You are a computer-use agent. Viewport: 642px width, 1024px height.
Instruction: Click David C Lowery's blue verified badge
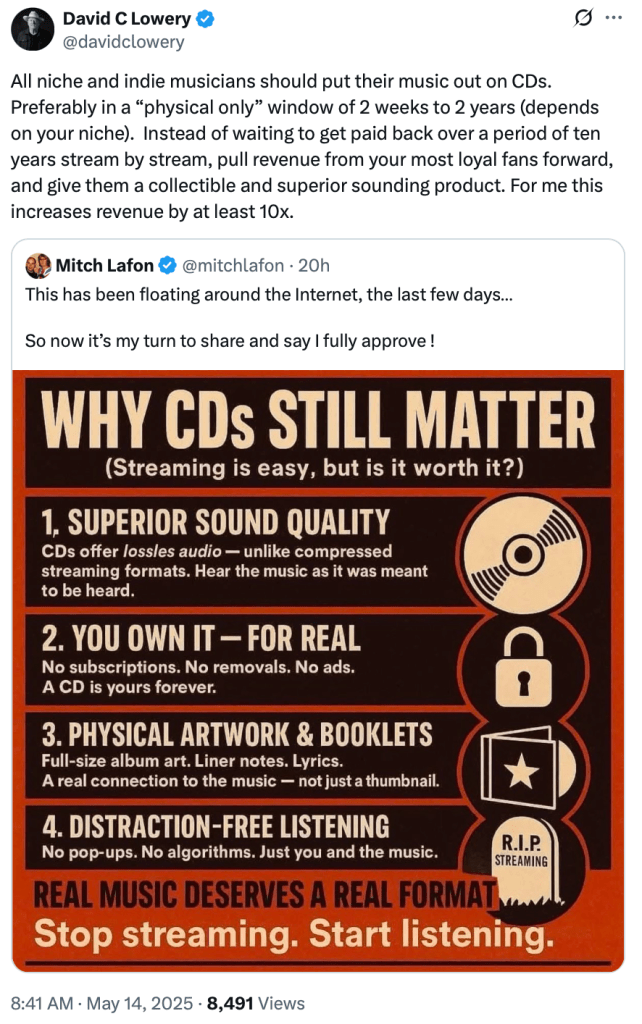(x=201, y=19)
